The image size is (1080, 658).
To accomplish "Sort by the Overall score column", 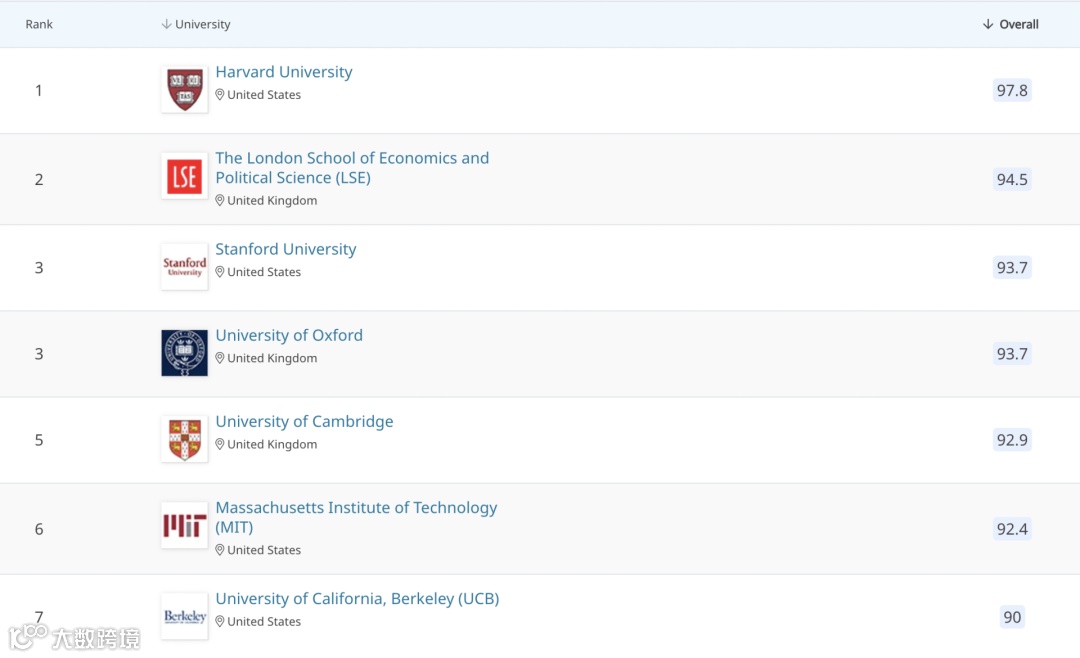I will tap(1011, 24).
